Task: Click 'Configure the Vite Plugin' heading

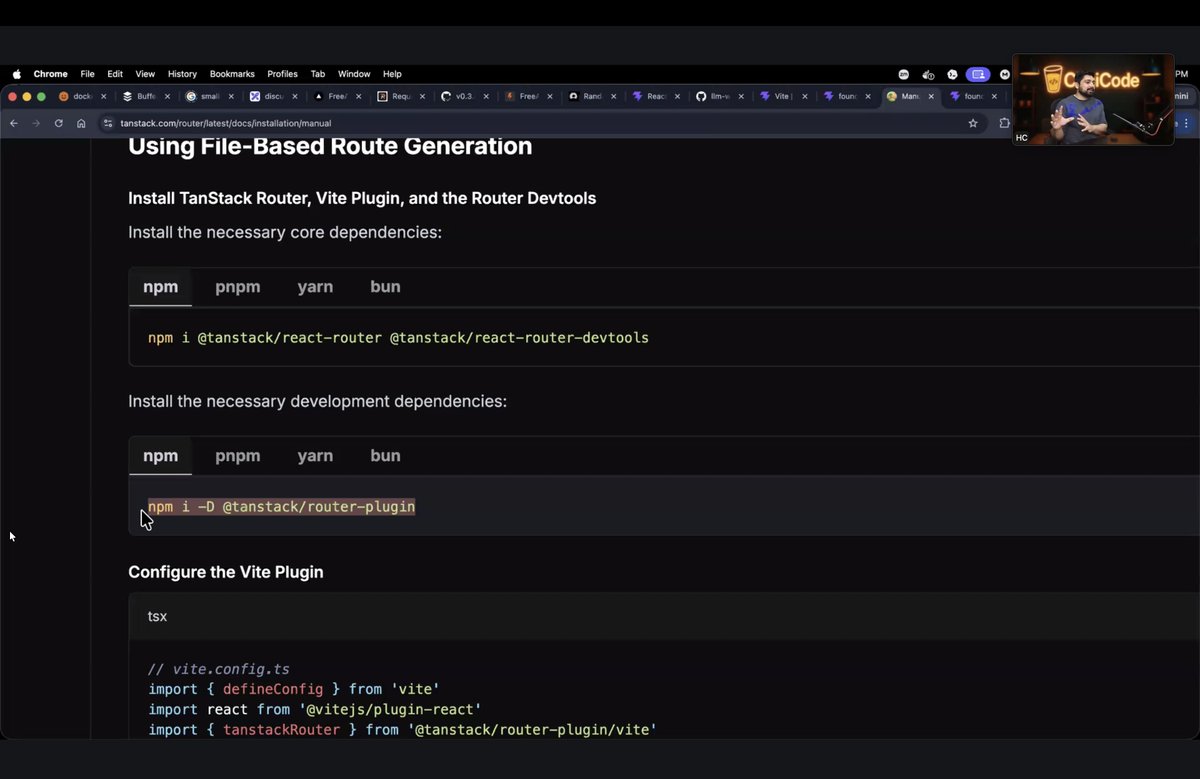Action: 226,572
